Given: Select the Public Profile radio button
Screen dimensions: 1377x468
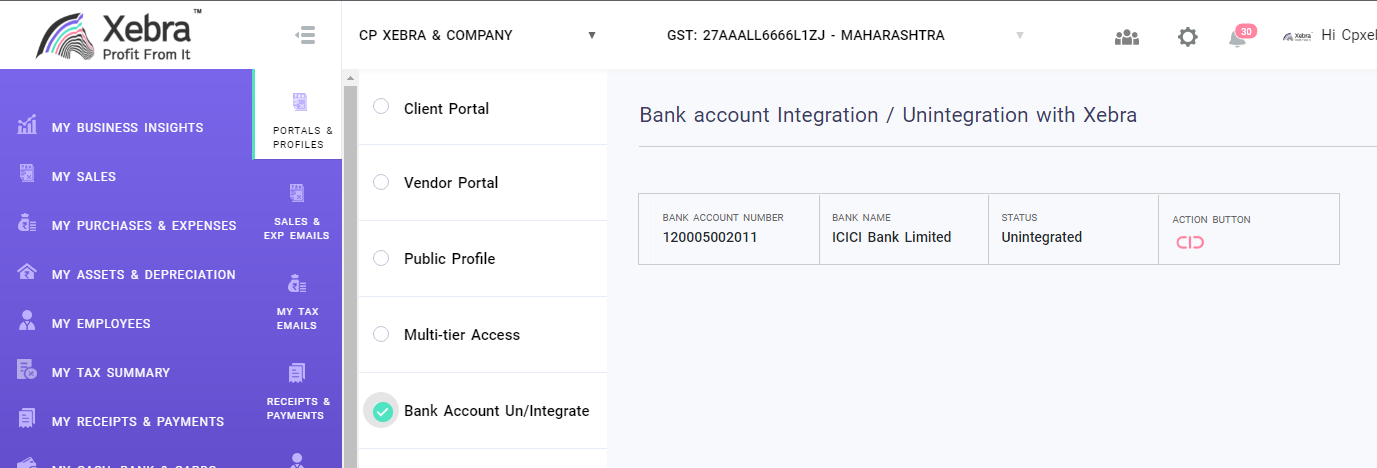Looking at the screenshot, I should pos(381,258).
